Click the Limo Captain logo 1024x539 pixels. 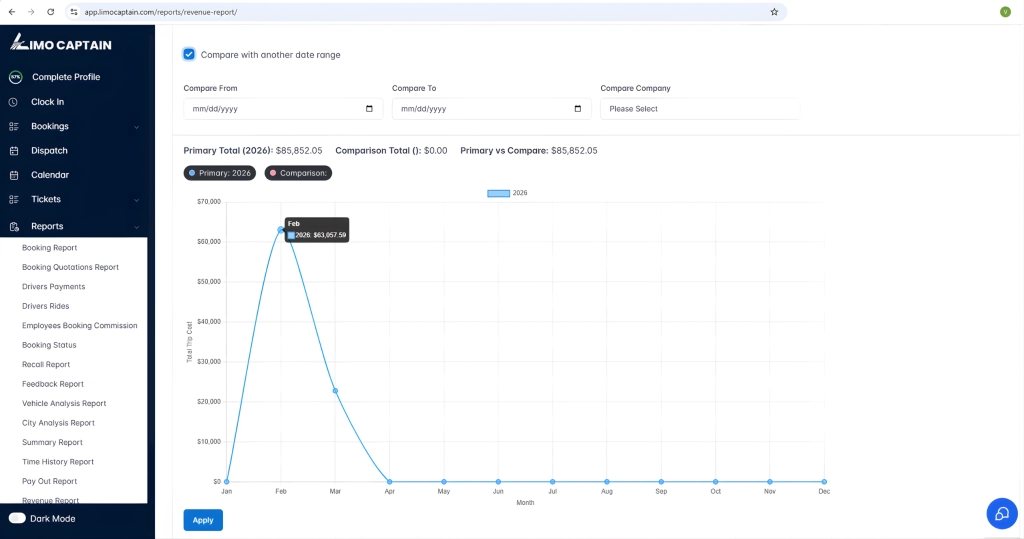(x=61, y=43)
